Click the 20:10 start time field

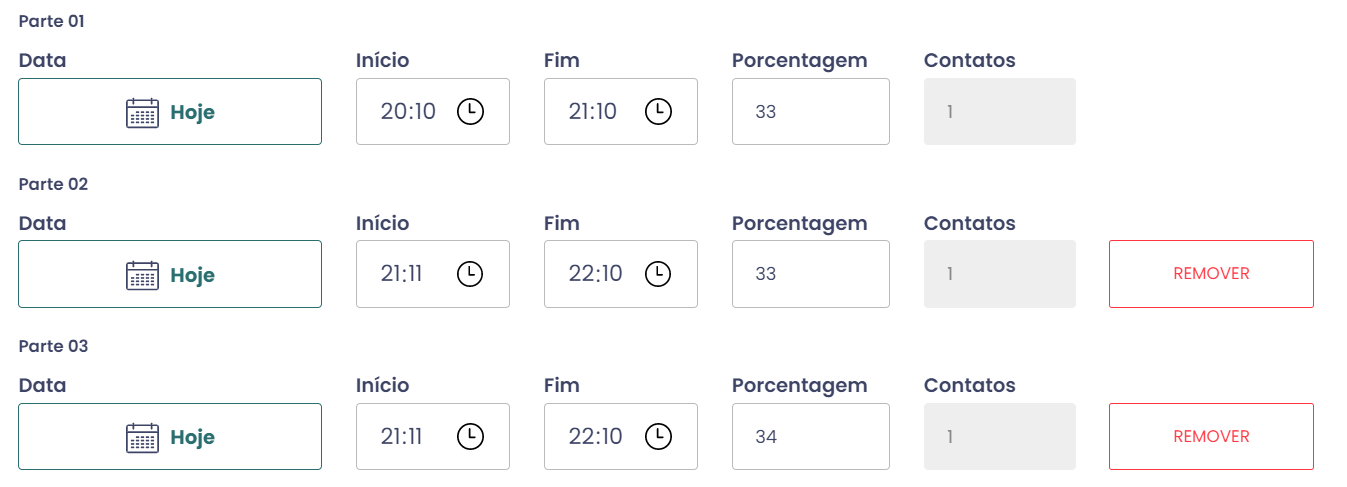coord(409,112)
